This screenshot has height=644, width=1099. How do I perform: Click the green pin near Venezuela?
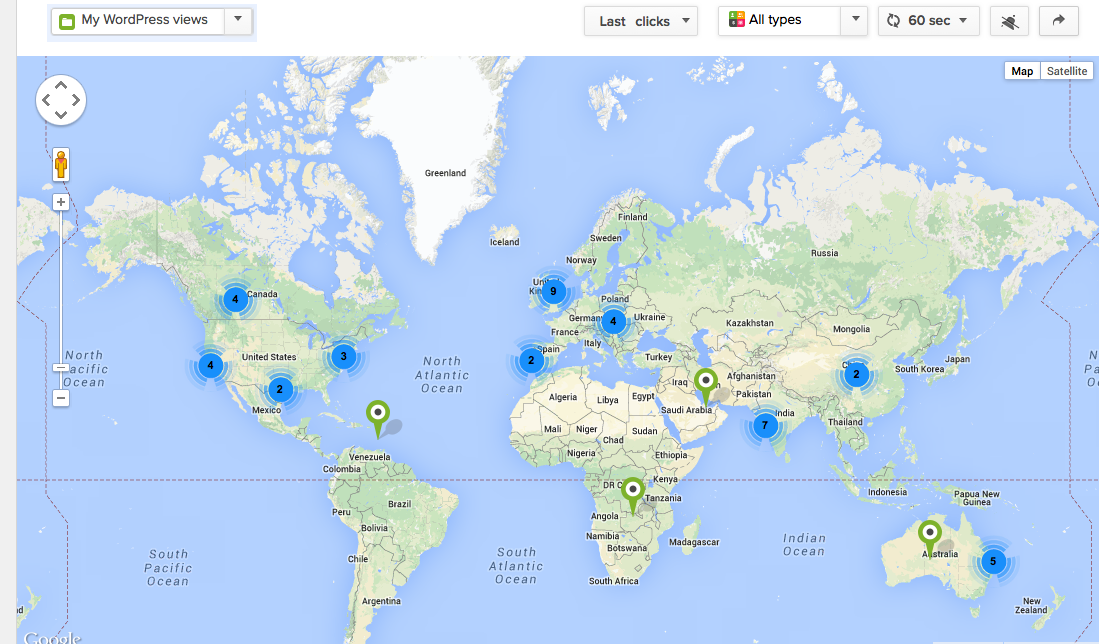click(377, 413)
